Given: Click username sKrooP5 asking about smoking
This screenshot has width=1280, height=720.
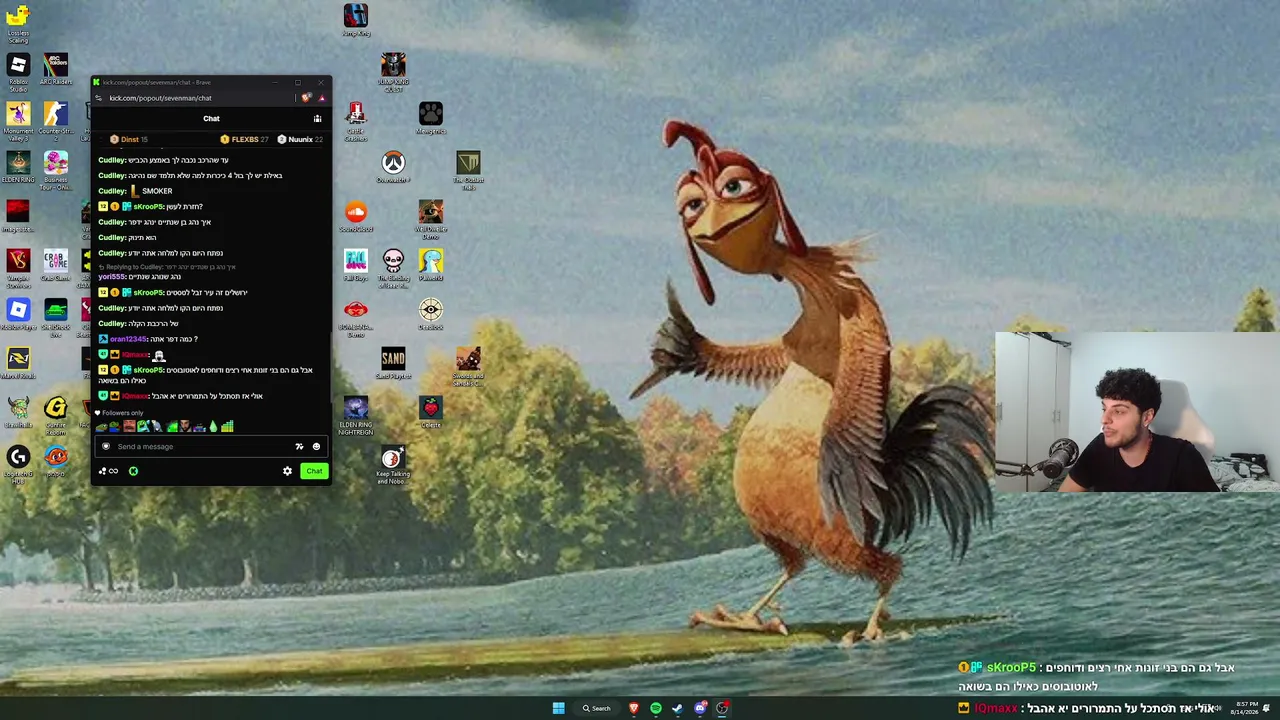Looking at the screenshot, I should [148, 207].
